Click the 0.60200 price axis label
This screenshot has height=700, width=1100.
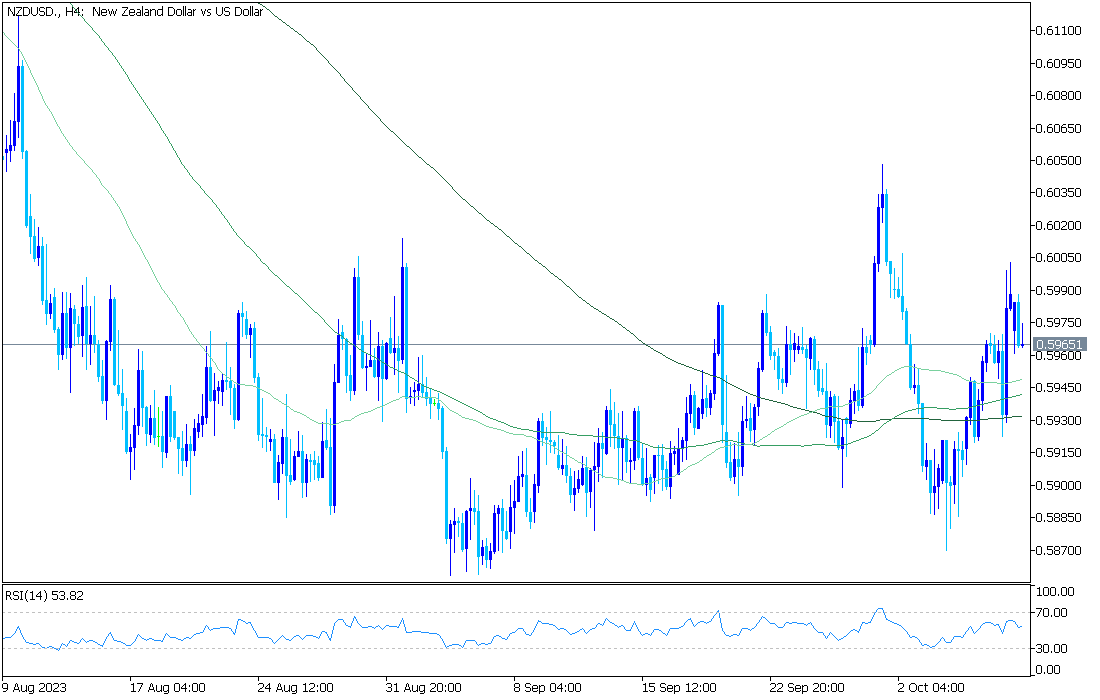[x=1059, y=225]
